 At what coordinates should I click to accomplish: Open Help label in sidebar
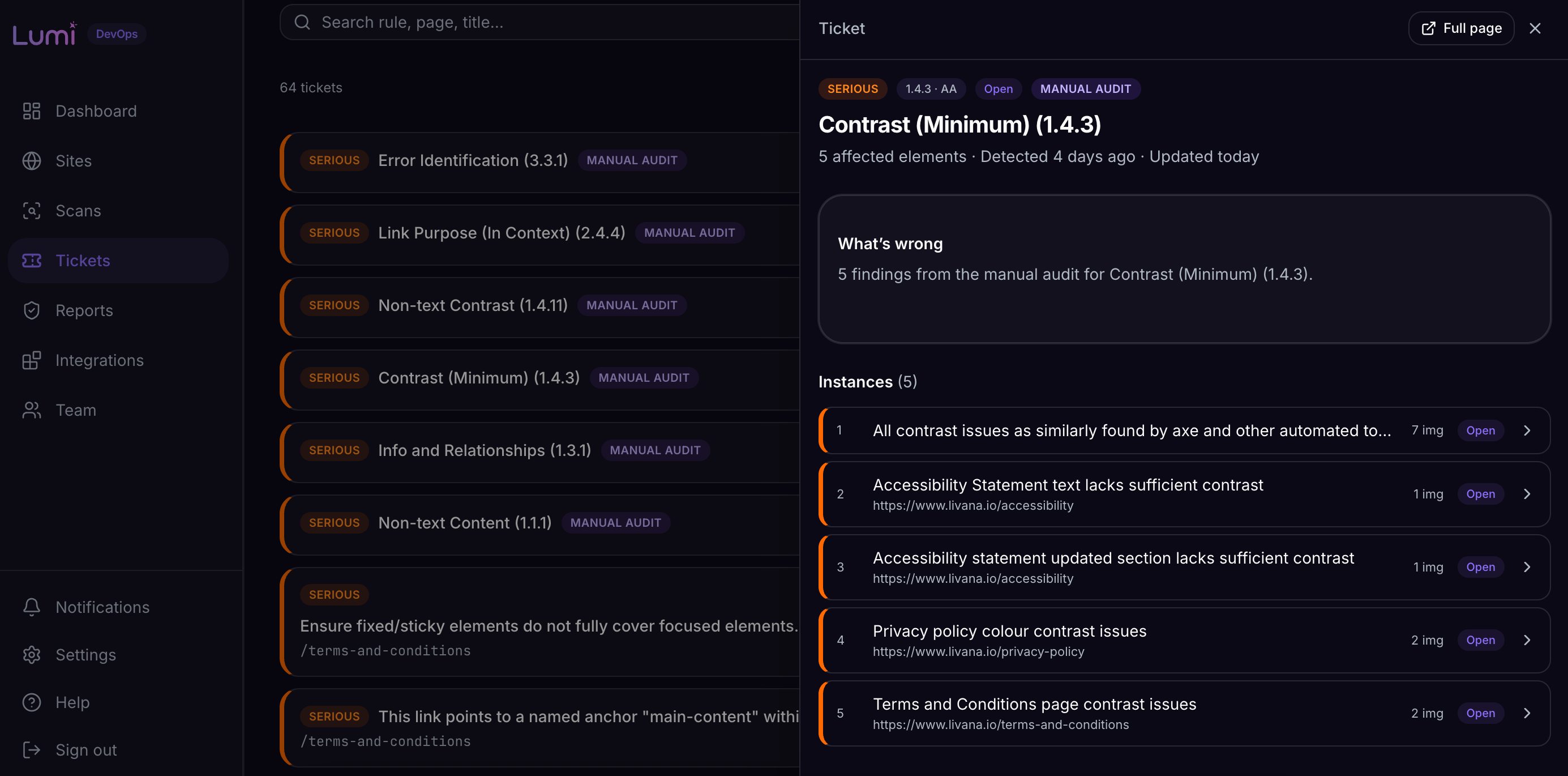coord(72,702)
